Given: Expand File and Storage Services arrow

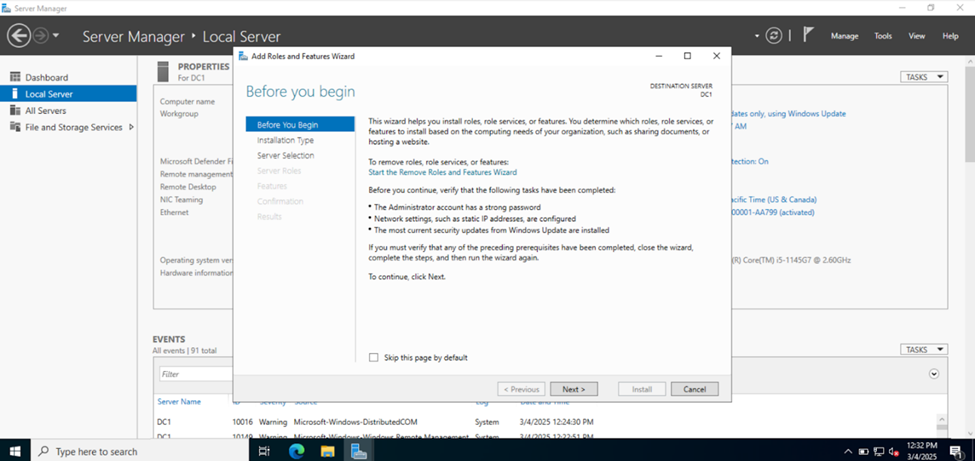Looking at the screenshot, I should tap(131, 127).
